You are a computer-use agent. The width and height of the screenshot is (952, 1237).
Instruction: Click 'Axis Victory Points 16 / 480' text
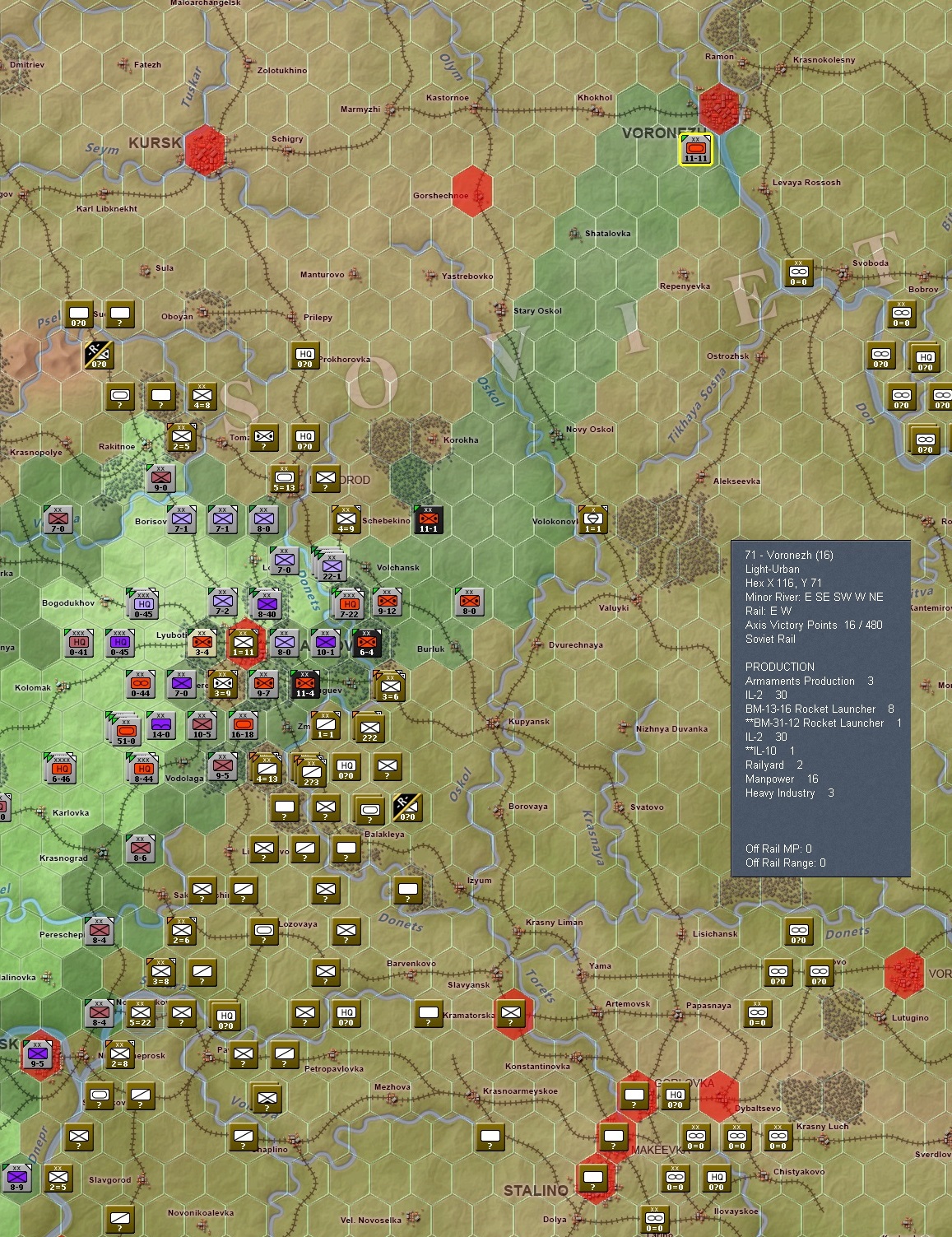coord(813,625)
